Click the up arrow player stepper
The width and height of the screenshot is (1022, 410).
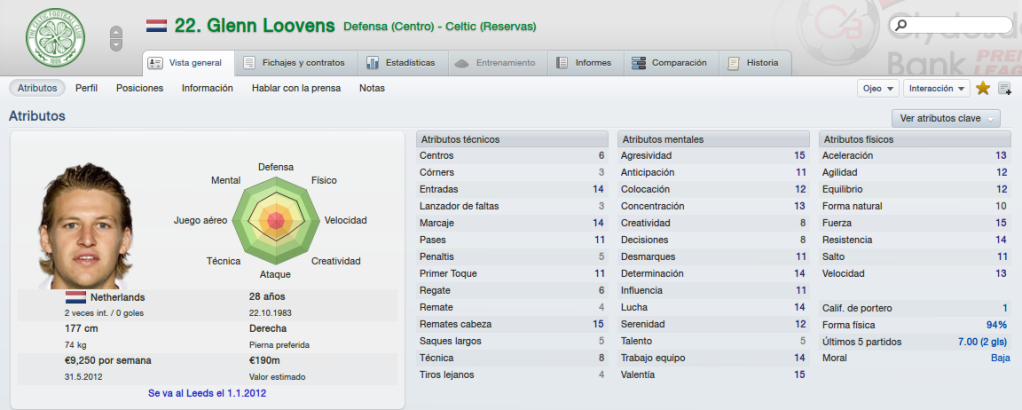(116, 32)
